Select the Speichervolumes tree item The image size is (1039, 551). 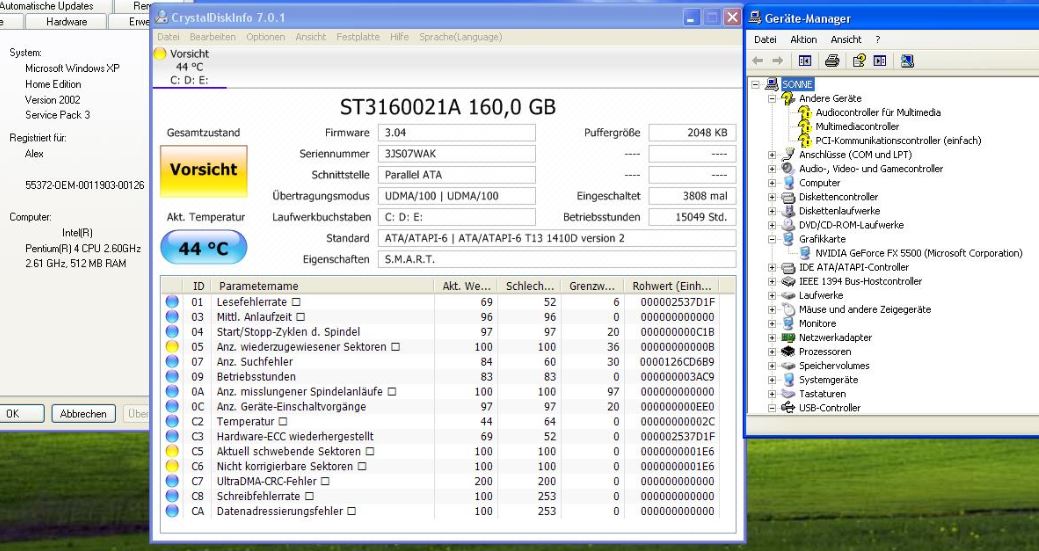tap(834, 366)
